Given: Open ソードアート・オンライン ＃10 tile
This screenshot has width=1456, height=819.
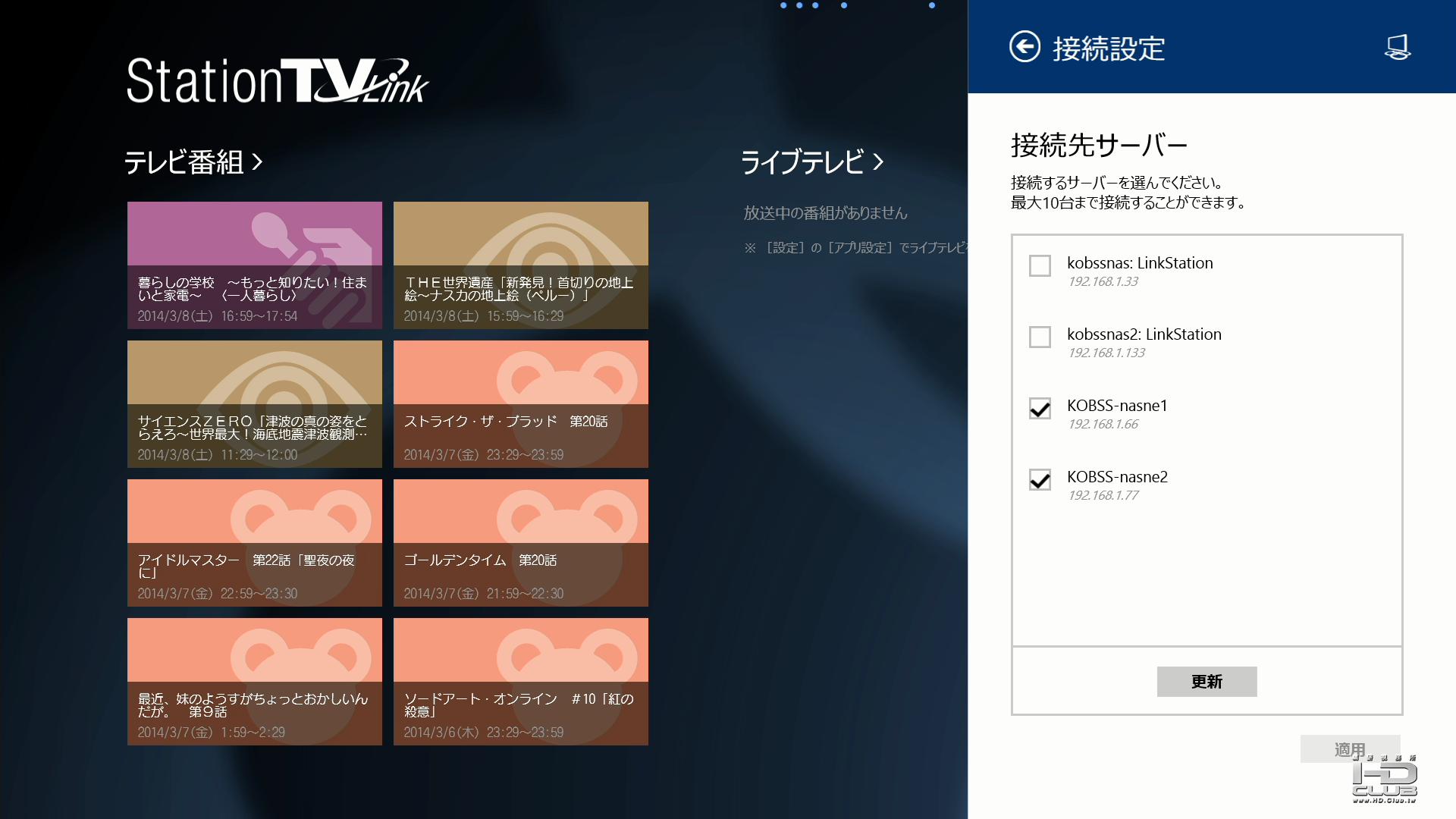Looking at the screenshot, I should (x=521, y=681).
